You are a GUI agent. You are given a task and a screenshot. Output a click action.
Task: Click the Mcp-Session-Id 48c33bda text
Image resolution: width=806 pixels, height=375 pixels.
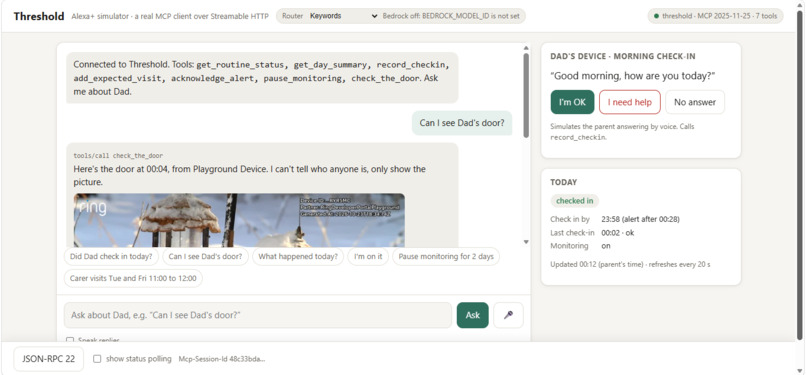pos(222,359)
